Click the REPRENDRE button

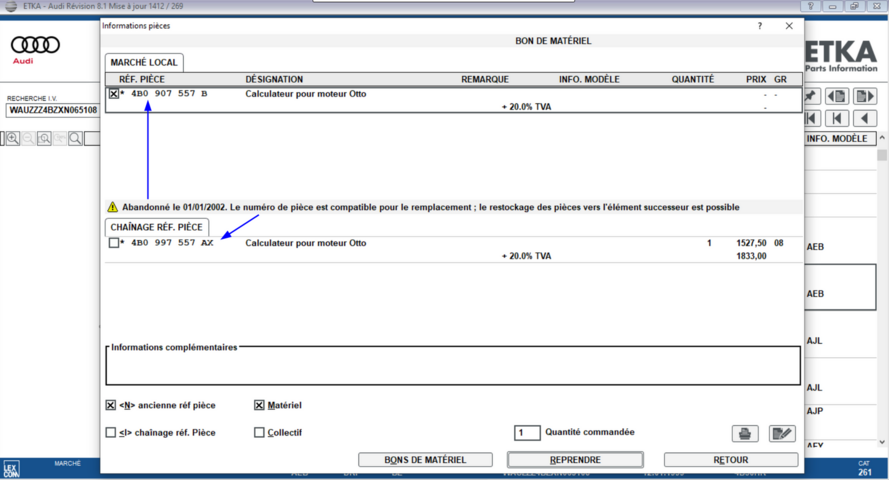(x=575, y=460)
